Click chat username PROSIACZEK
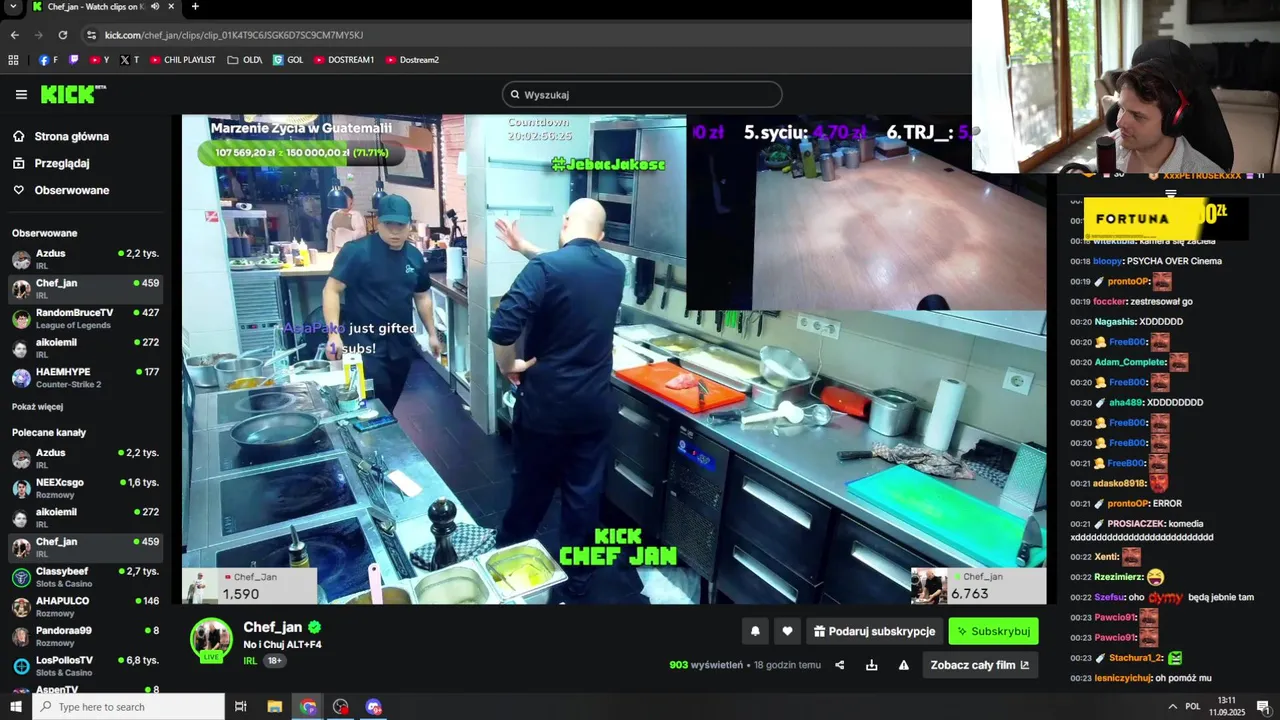Viewport: 1280px width, 720px height. pos(1137,524)
